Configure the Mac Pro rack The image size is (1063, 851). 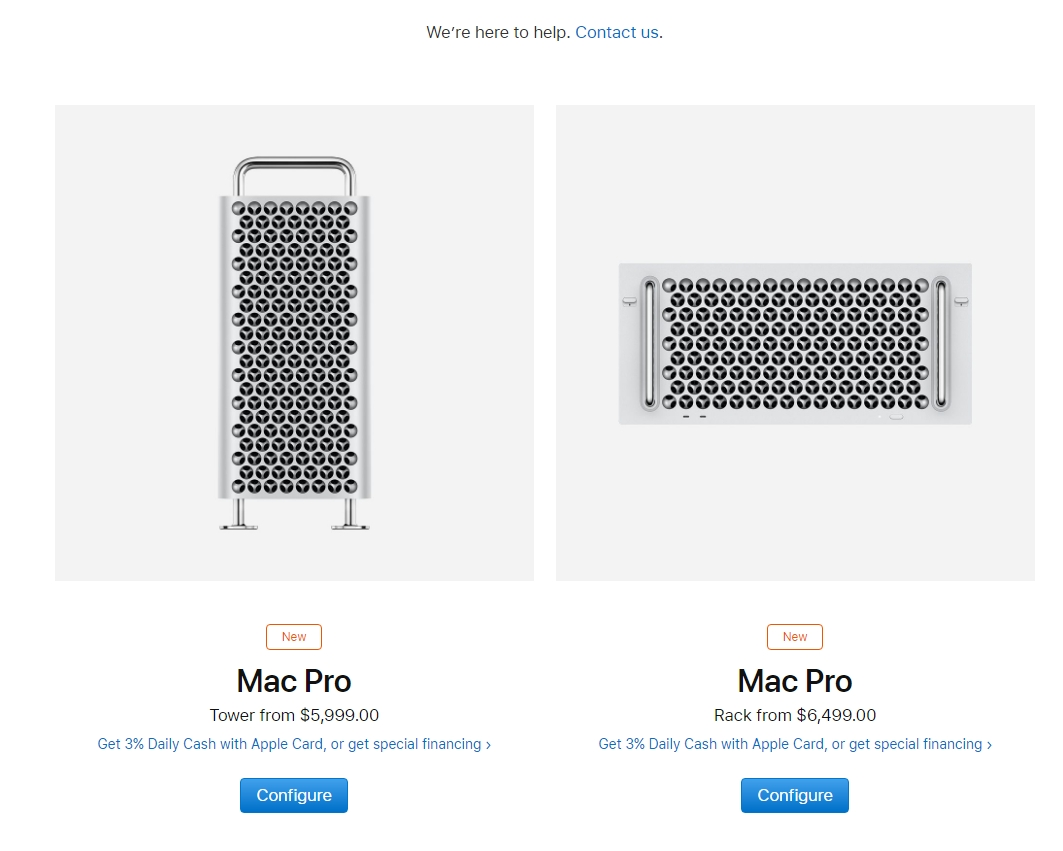pyautogui.click(x=795, y=795)
